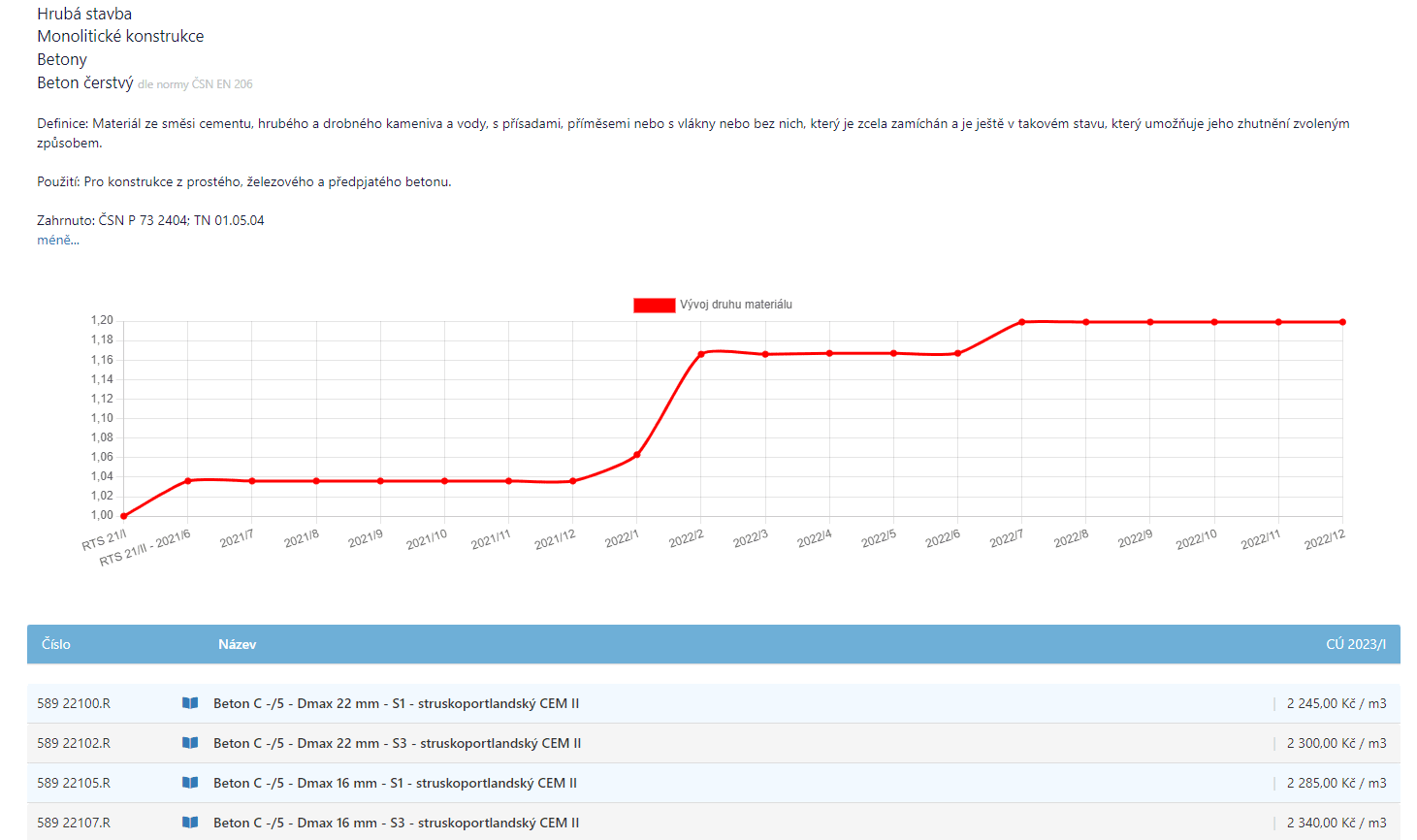Image resolution: width=1417 pixels, height=840 pixels.
Task: Click price 2 245,00 Kč / m3
Action: (x=1336, y=703)
